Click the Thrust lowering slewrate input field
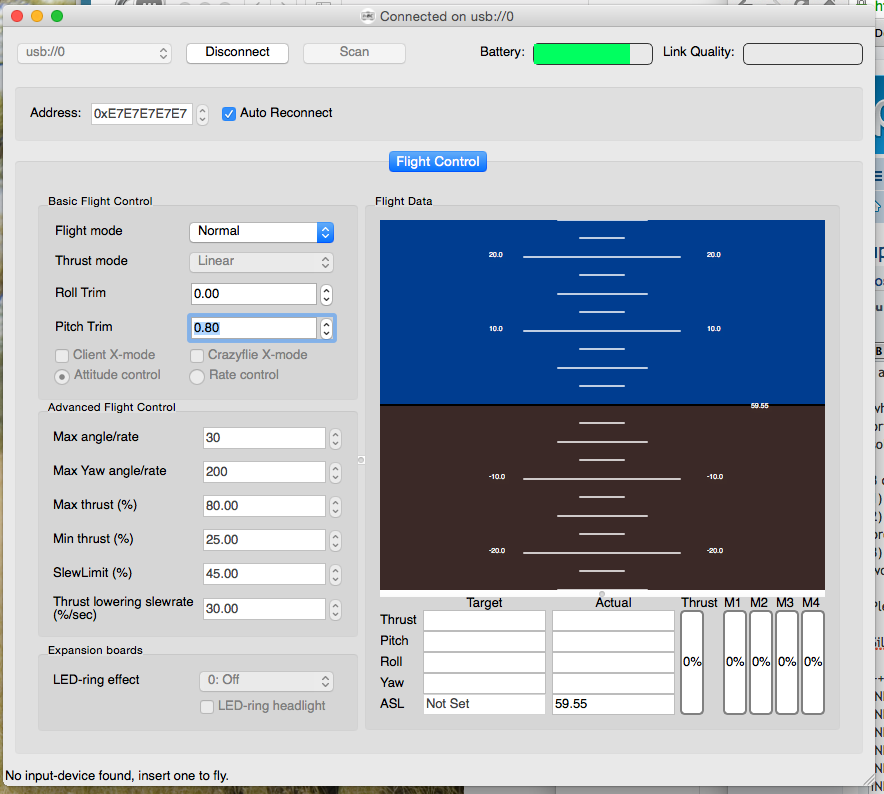Image resolution: width=884 pixels, height=794 pixels. 264,608
